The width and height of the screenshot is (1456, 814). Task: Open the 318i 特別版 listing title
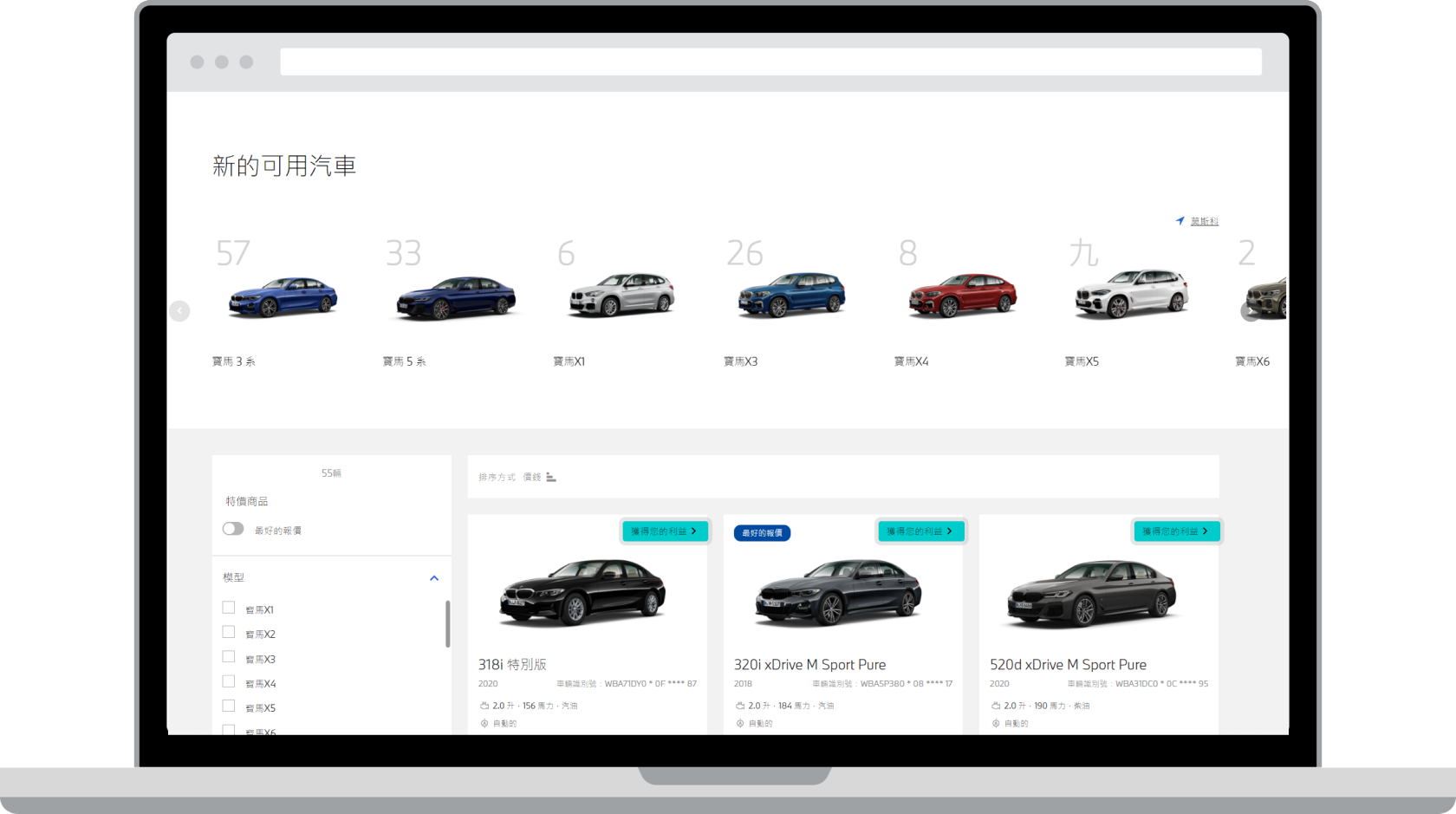point(512,665)
